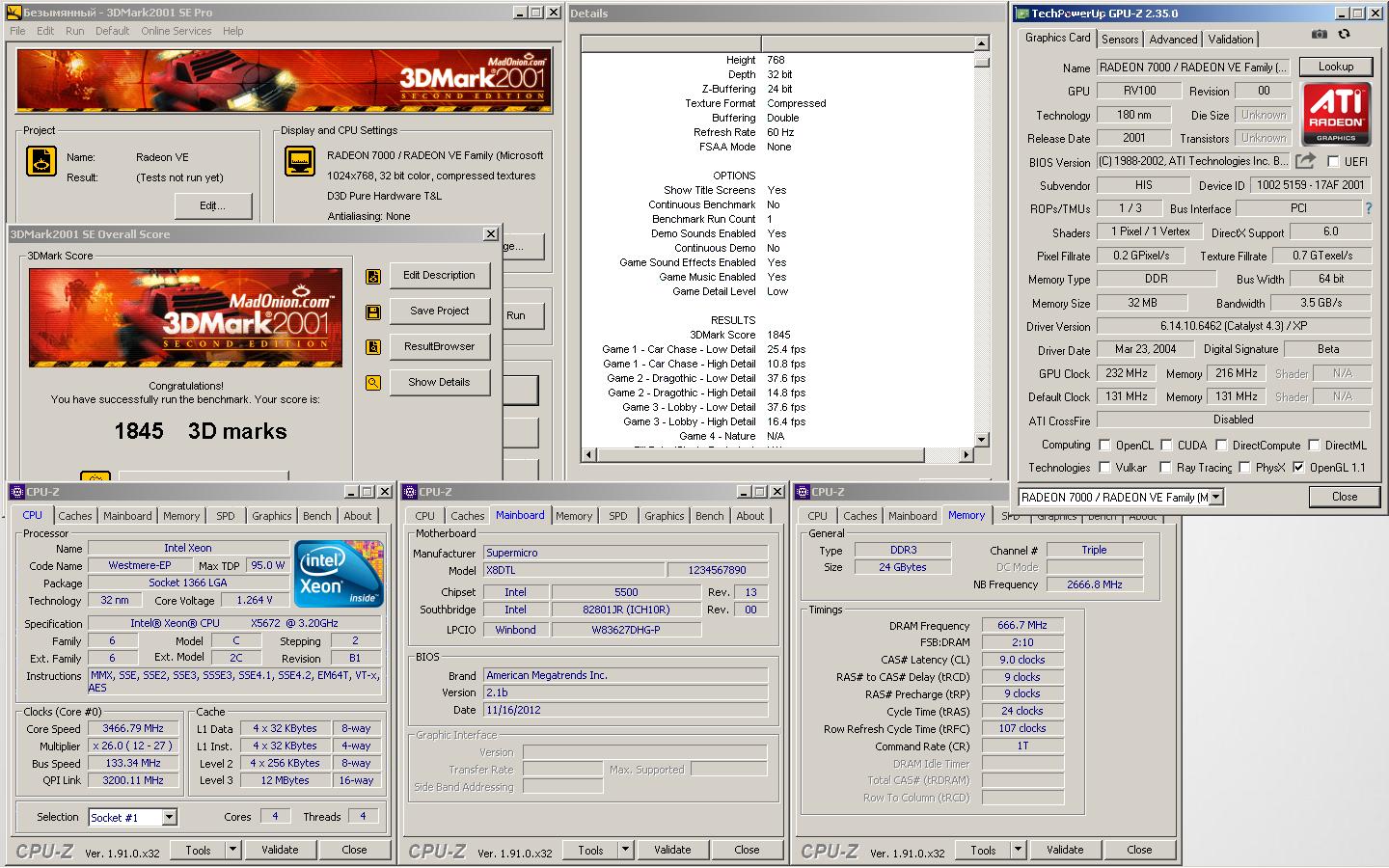Open Tools dropdown arrow in Mainboard window

click(x=625, y=850)
